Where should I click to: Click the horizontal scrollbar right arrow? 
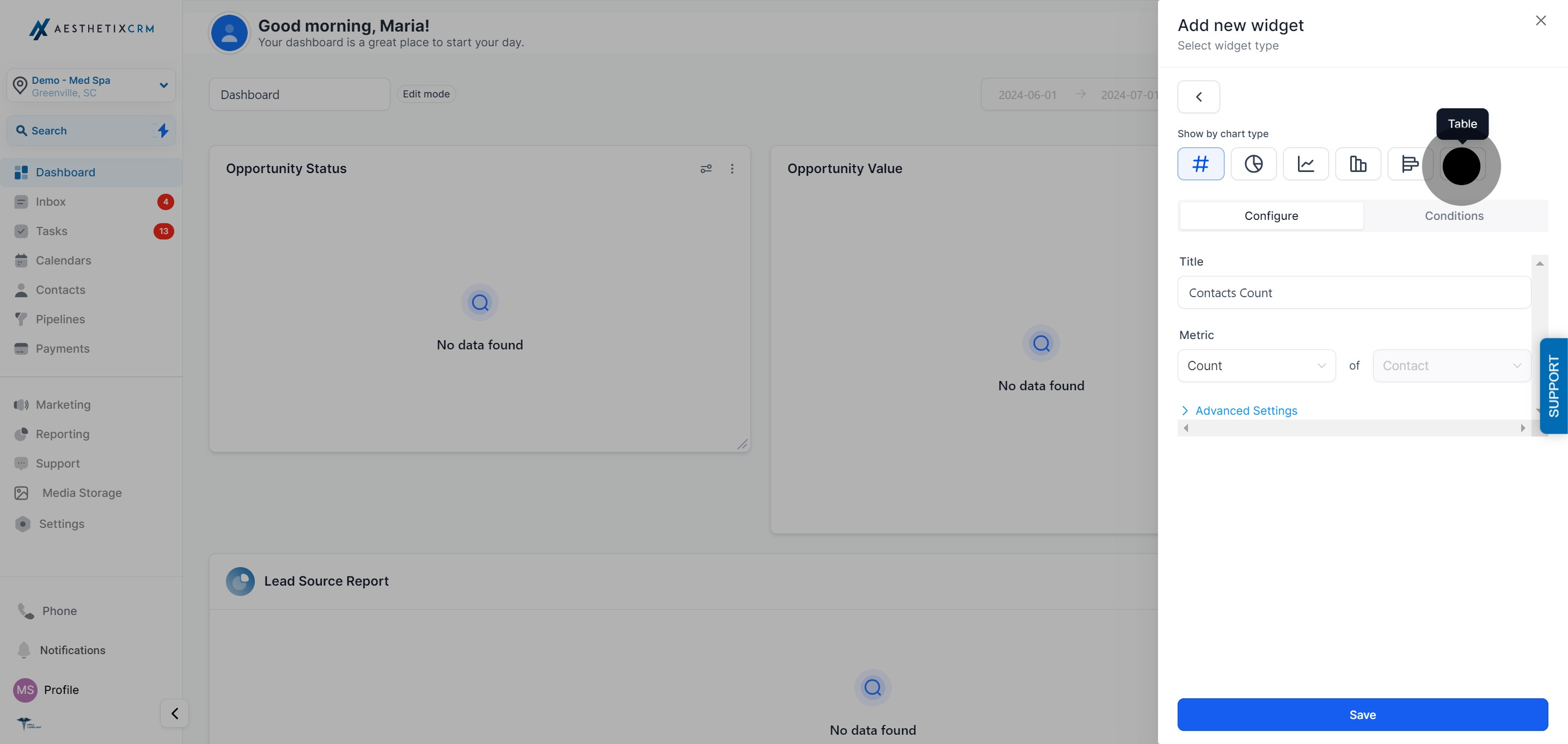[x=1523, y=428]
